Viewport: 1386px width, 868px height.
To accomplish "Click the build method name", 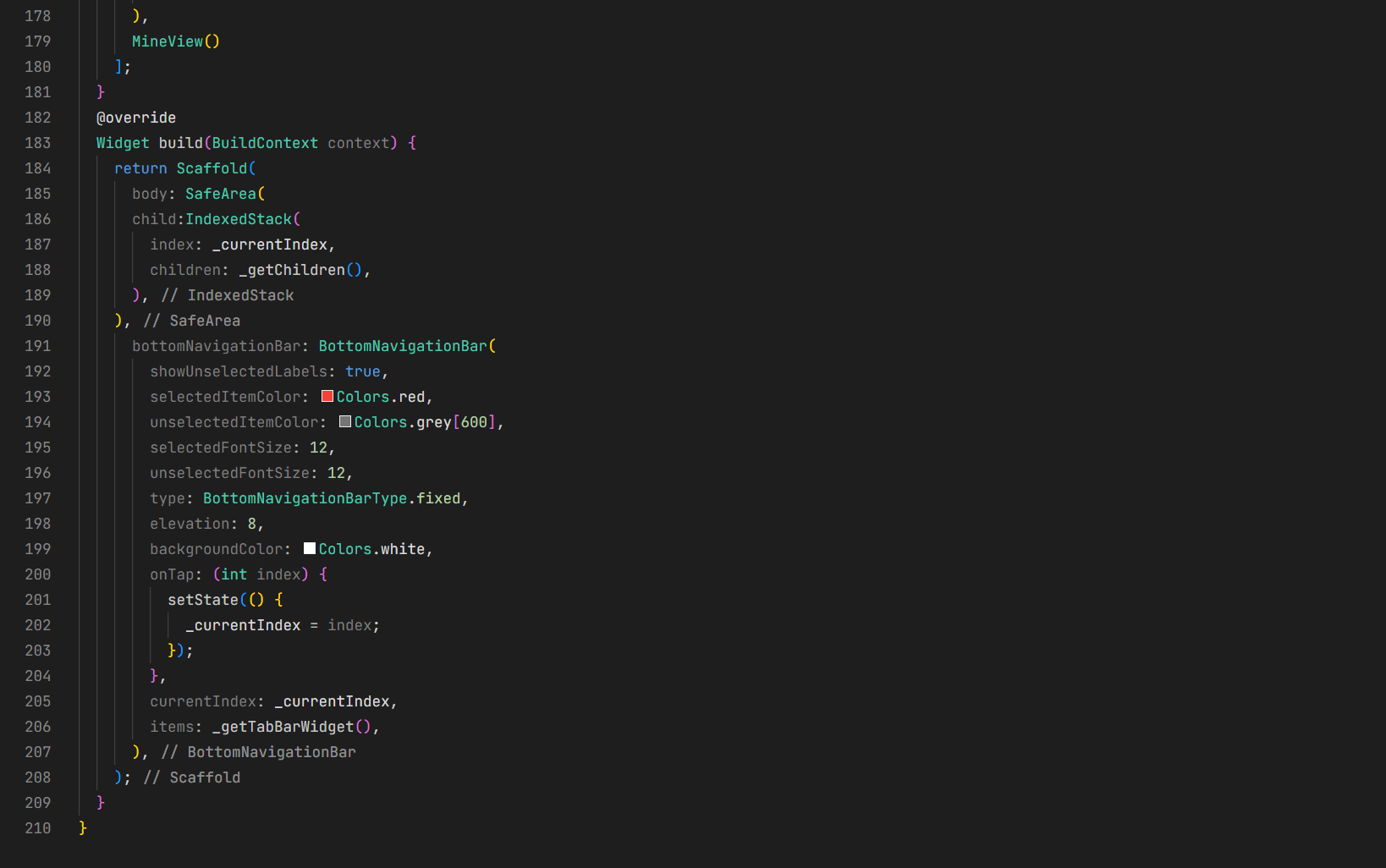I will point(181,143).
